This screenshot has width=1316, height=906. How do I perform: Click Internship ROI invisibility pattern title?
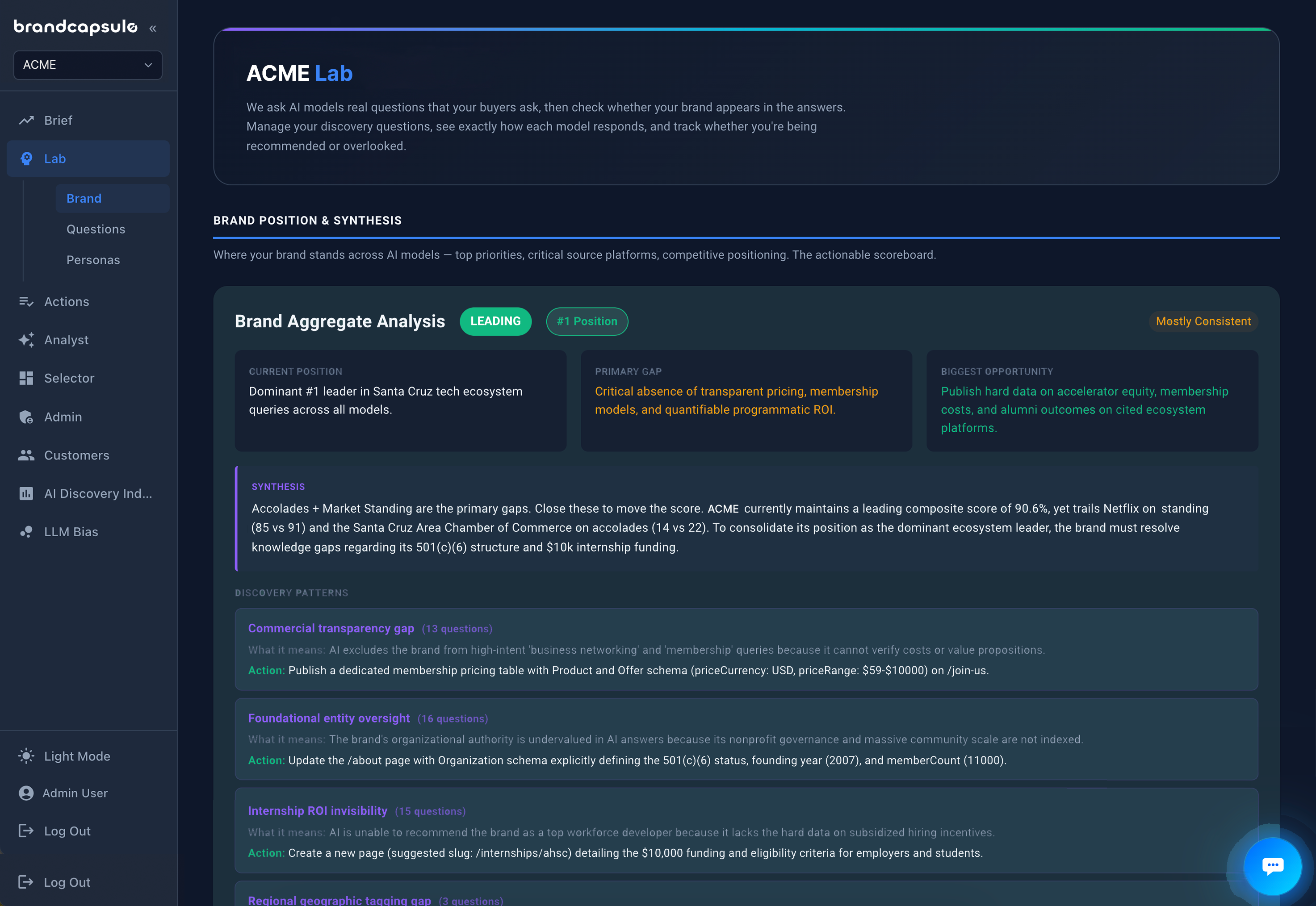click(x=317, y=810)
